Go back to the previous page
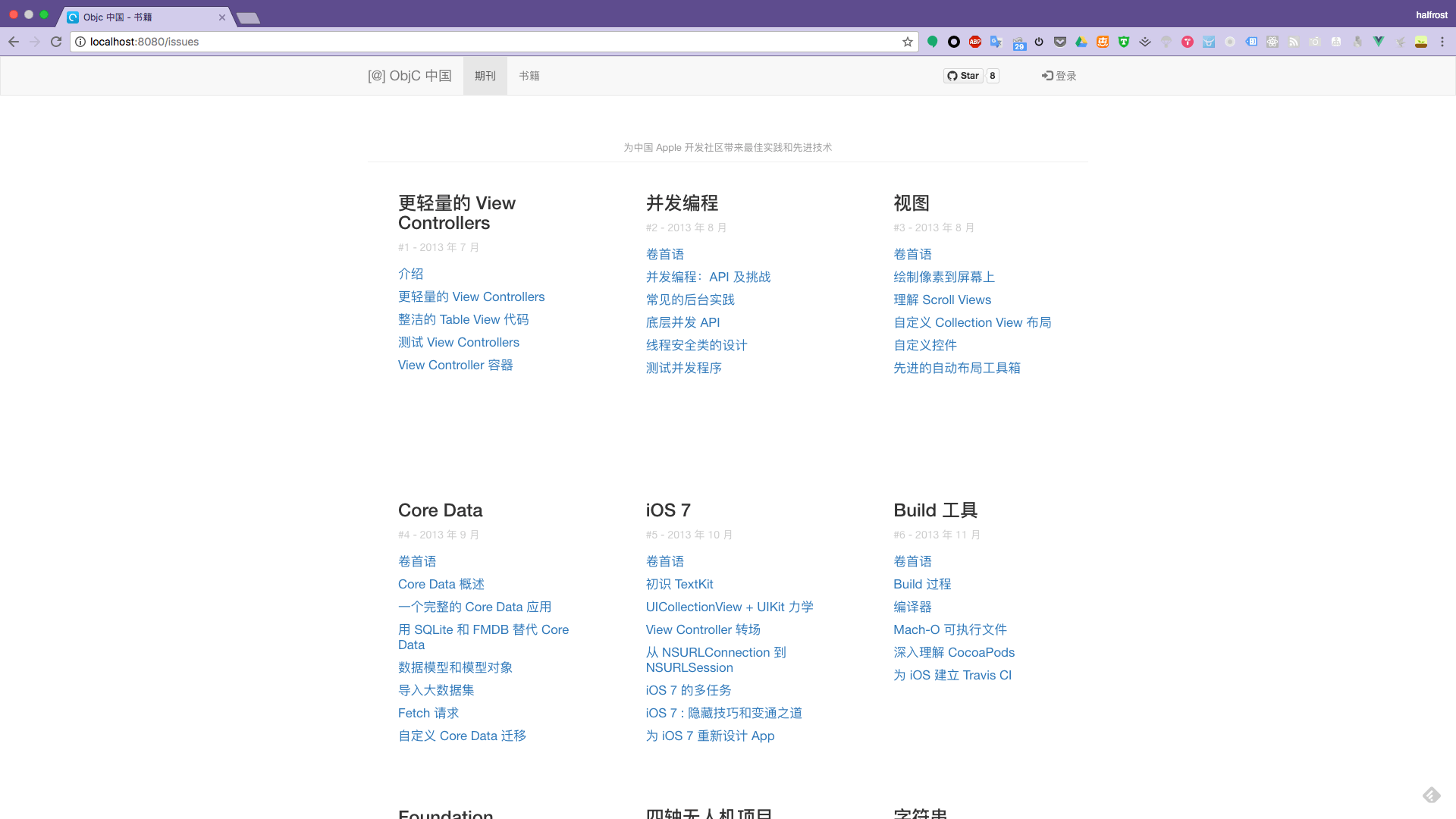Viewport: 1456px width, 819px height. point(14,42)
